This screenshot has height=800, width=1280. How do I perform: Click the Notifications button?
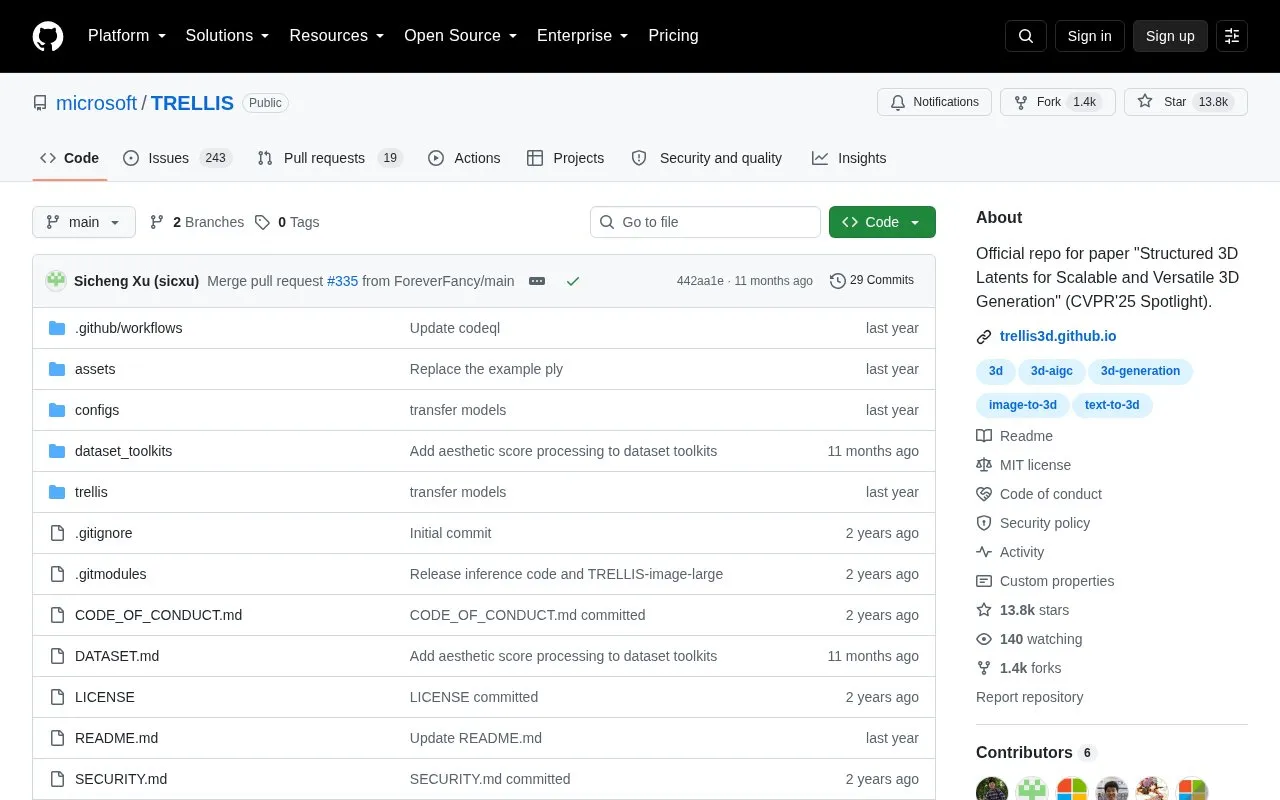[934, 102]
